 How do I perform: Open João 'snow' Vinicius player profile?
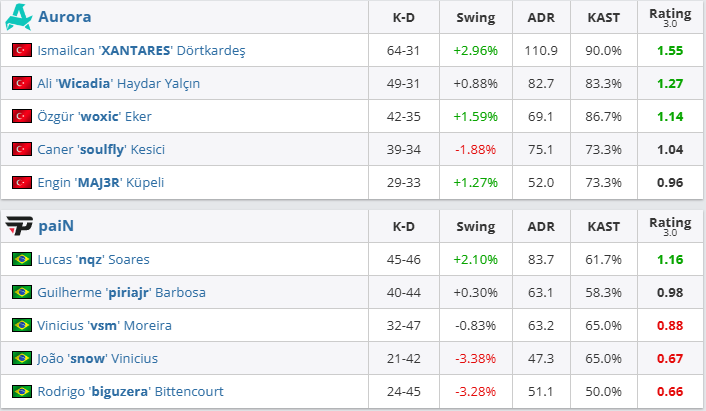click(97, 358)
